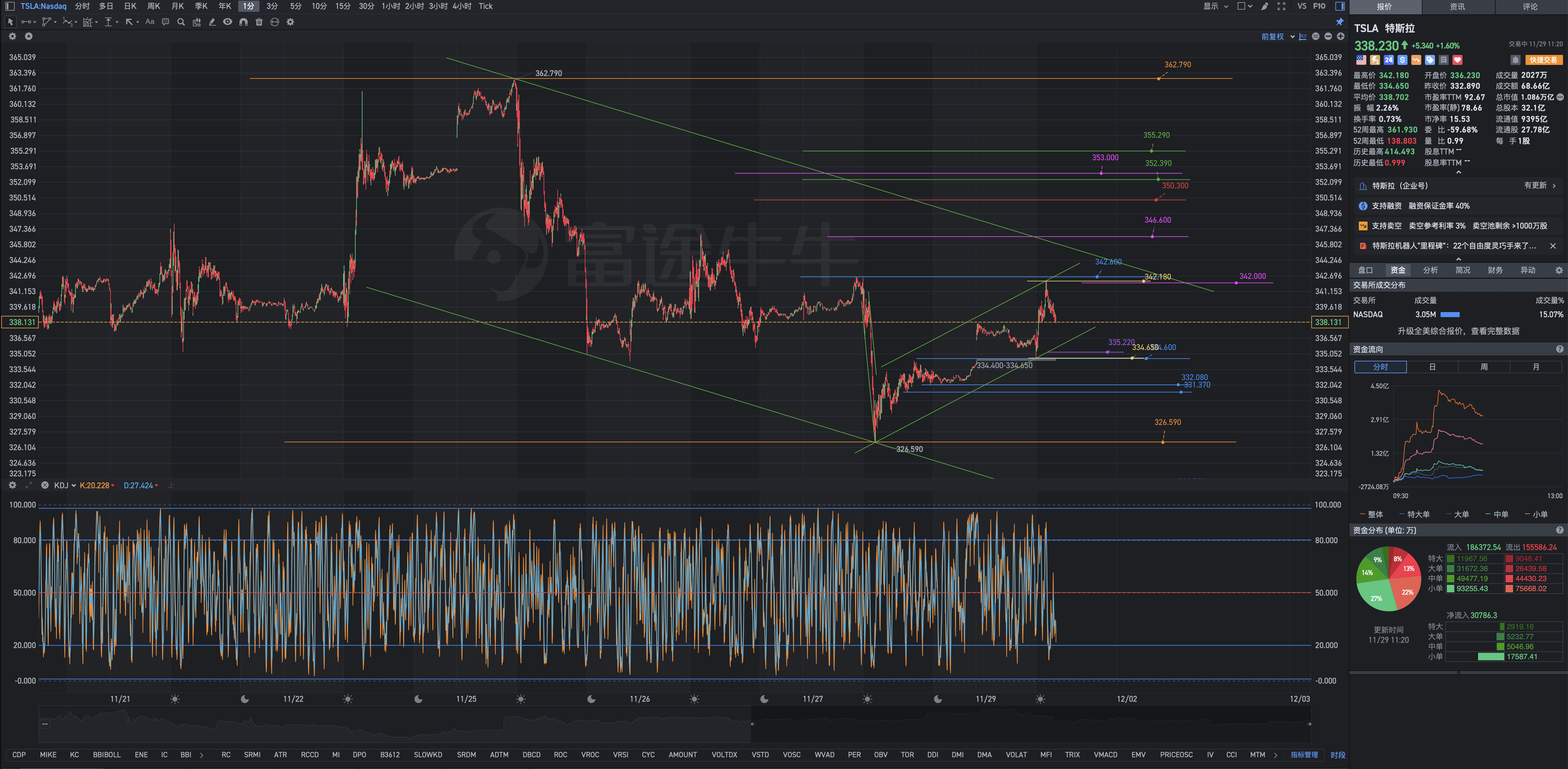Screen dimensions: 1568x769
Task: Open KDJ indicator settings gear
Action: [12, 485]
